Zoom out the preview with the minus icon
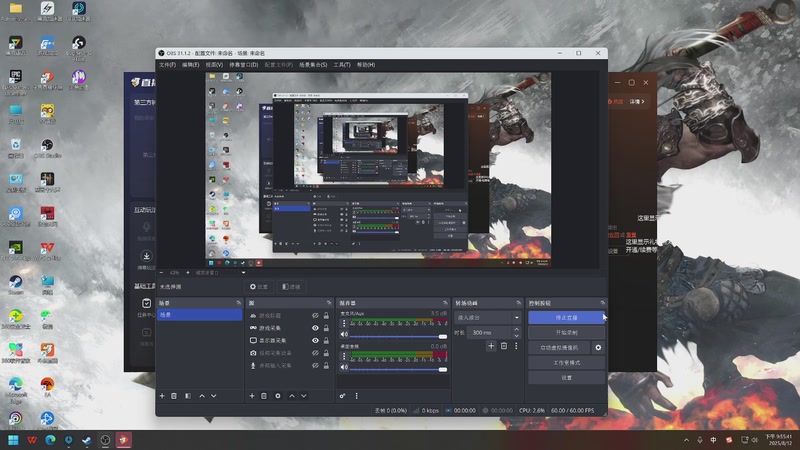800x450 pixels. [x=162, y=273]
